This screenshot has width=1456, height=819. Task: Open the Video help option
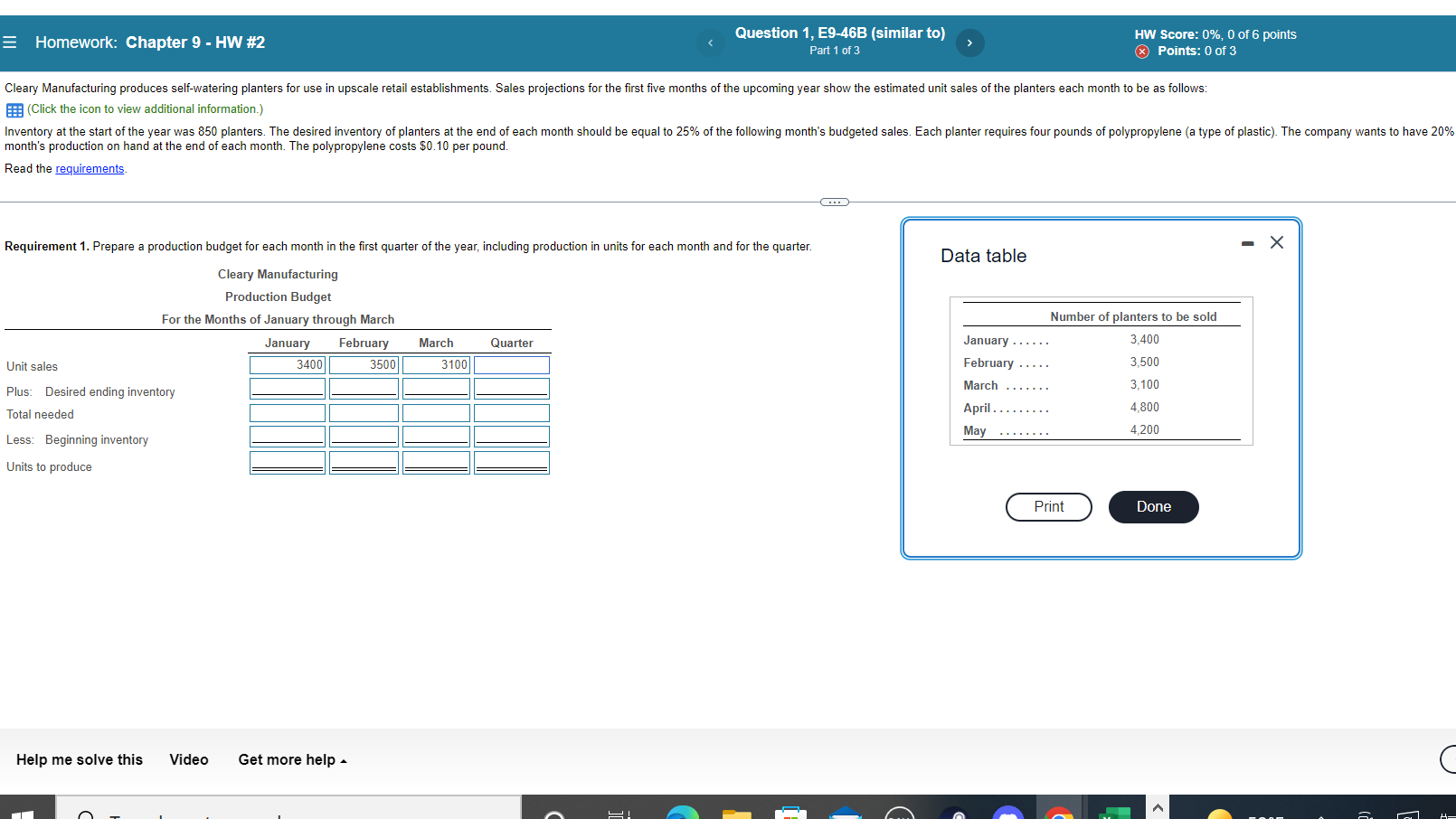tap(189, 760)
